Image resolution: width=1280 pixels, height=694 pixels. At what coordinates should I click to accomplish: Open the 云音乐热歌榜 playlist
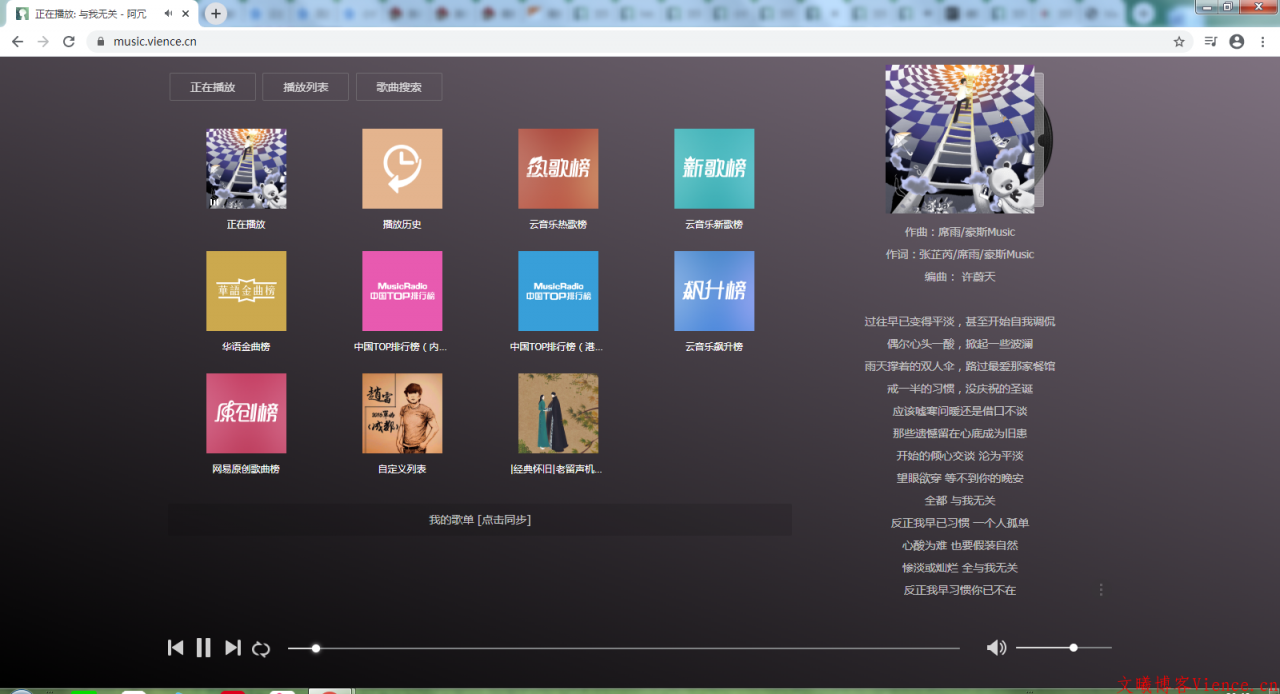coord(558,169)
